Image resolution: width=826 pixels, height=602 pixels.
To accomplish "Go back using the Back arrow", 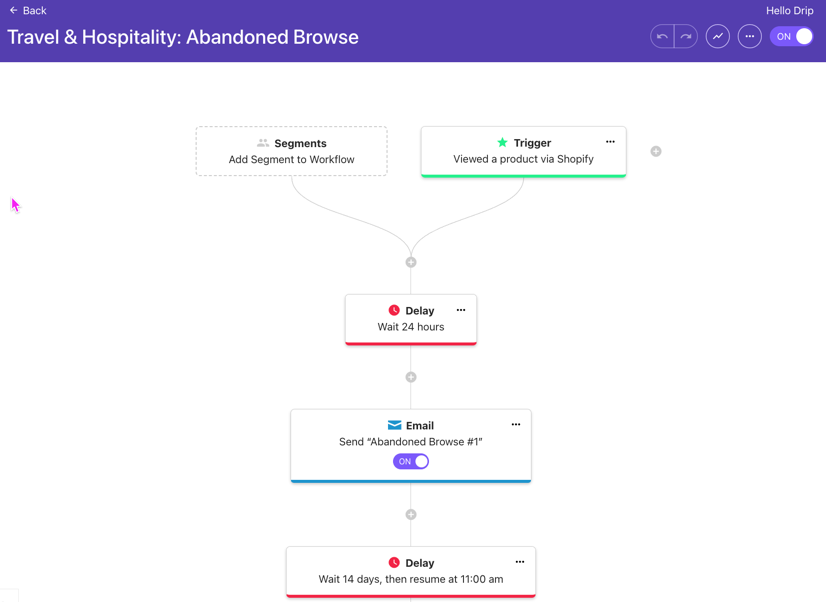I will 27,11.
